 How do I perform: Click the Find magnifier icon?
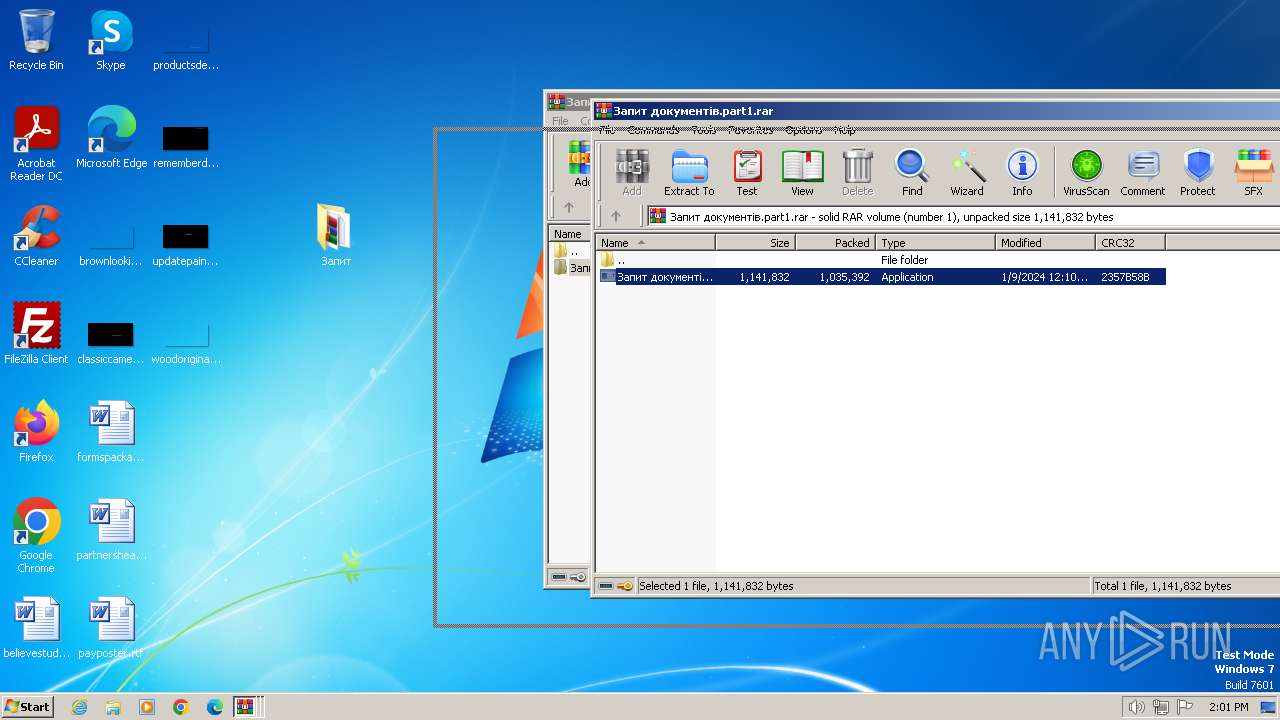(912, 173)
